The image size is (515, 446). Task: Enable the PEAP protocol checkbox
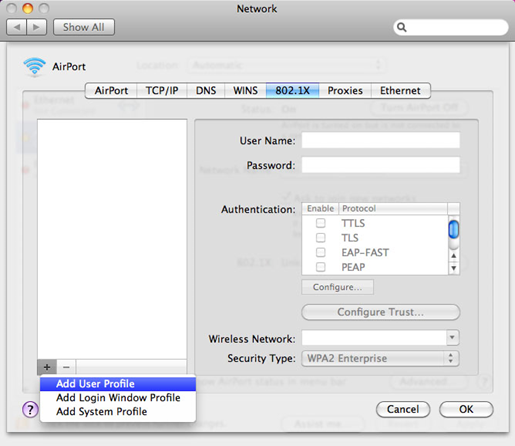pos(321,267)
